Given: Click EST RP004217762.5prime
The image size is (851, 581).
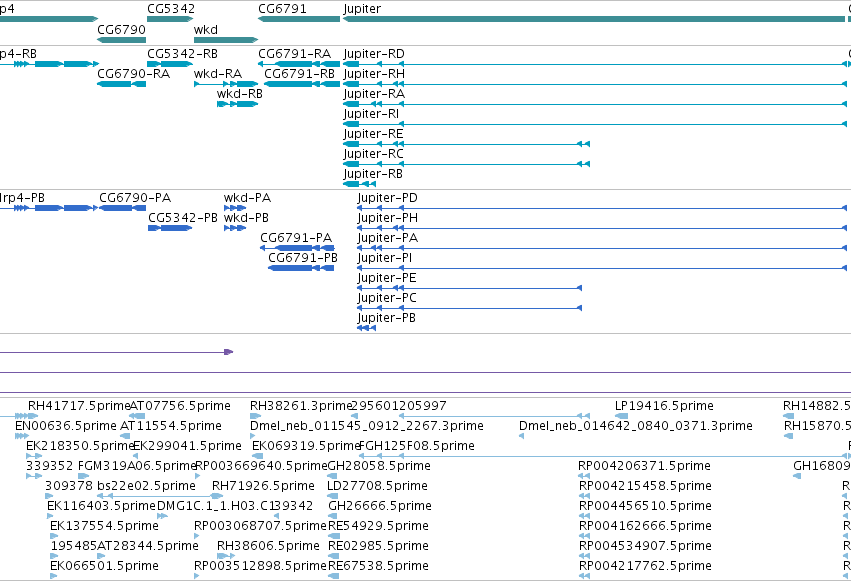Looking at the screenshot, I should [x=645, y=566].
